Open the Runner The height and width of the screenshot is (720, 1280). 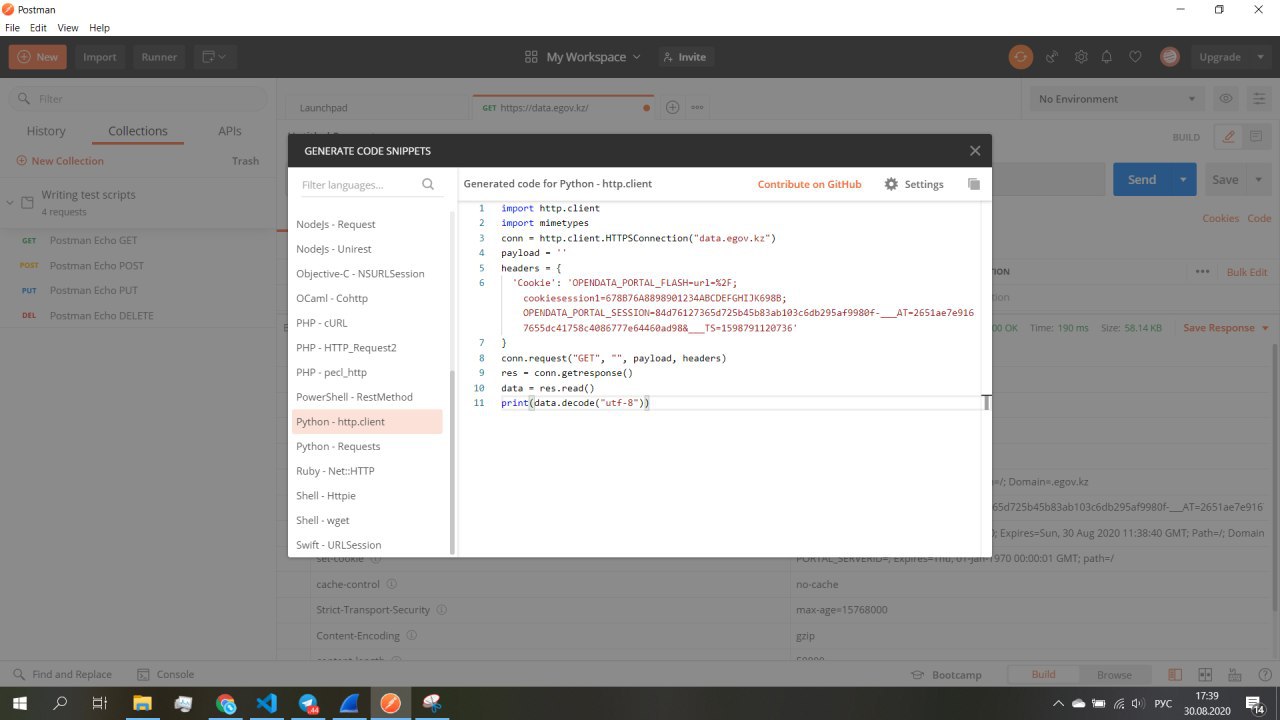pos(159,57)
